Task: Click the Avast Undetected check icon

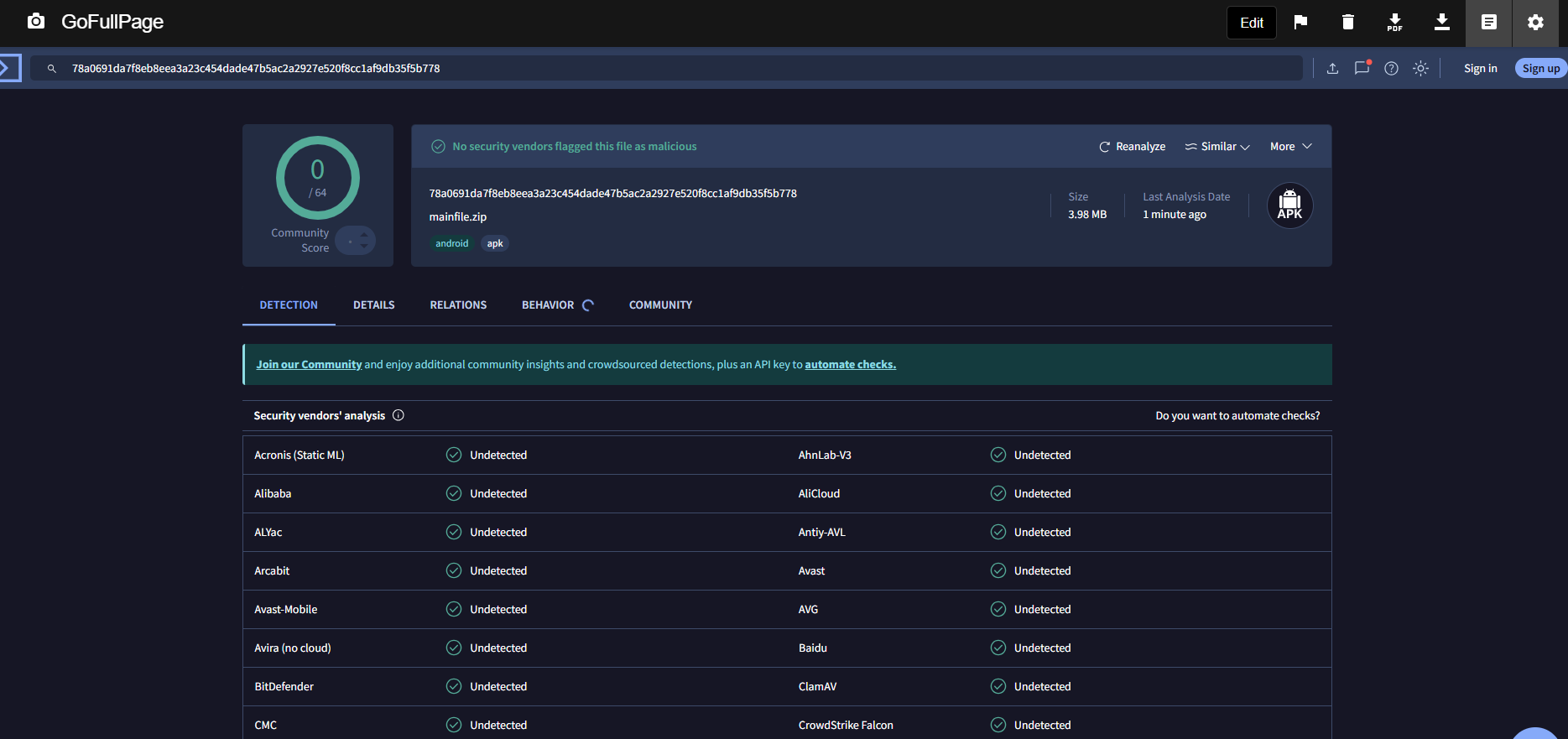Action: coord(998,570)
